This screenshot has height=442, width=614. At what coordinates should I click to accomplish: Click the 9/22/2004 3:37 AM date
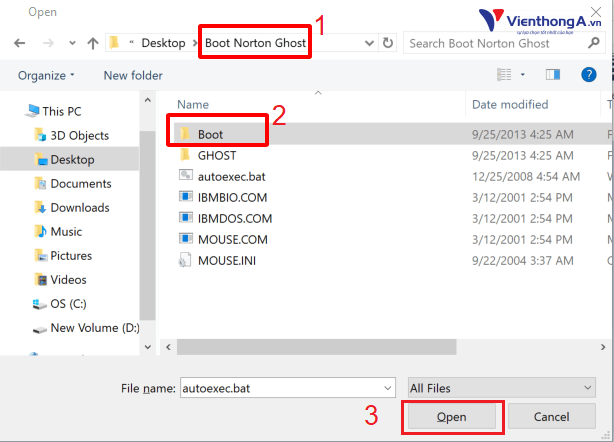[x=523, y=261]
